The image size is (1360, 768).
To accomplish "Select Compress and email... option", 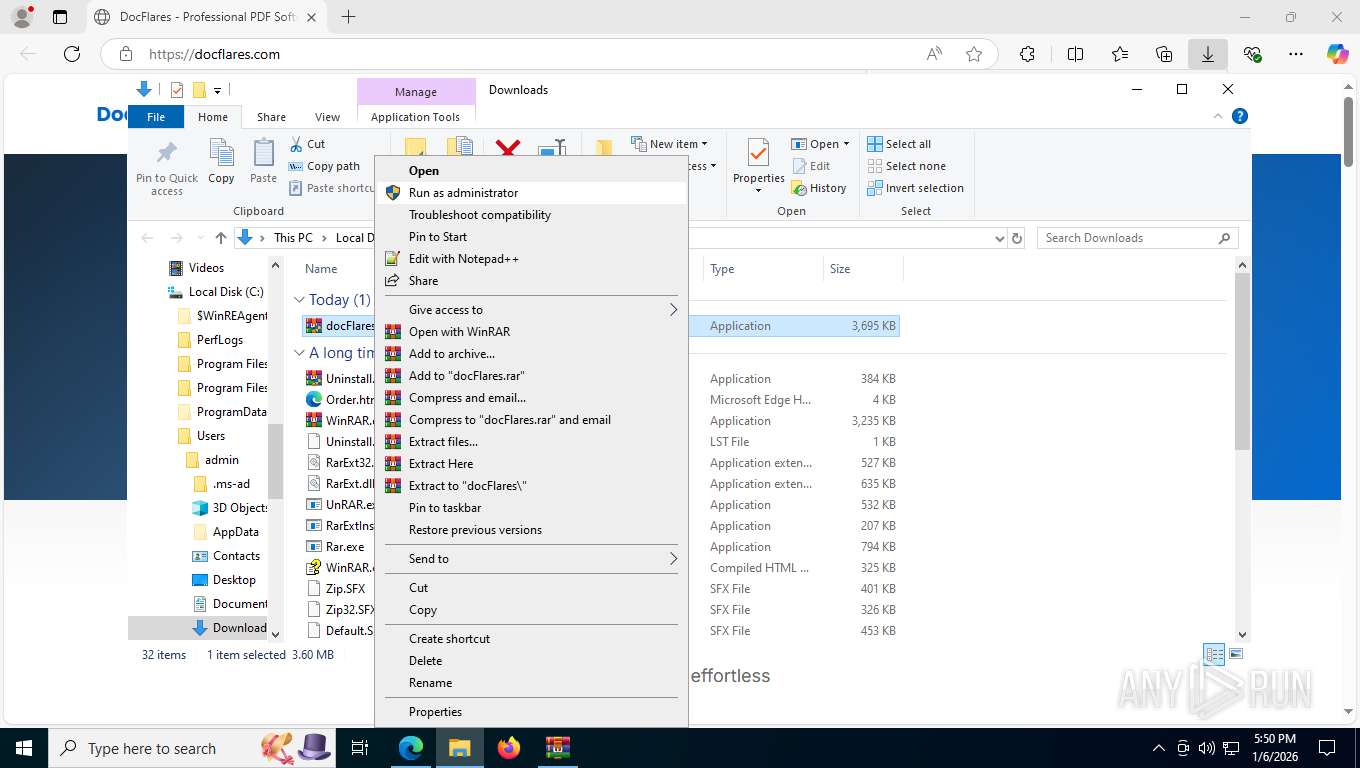I will click(x=531, y=398).
